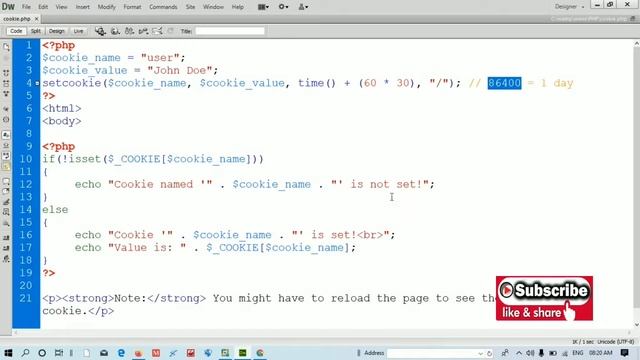Screen dimensions: 640x360
Task: Click the highlighted 86400 text
Action: coord(504,83)
